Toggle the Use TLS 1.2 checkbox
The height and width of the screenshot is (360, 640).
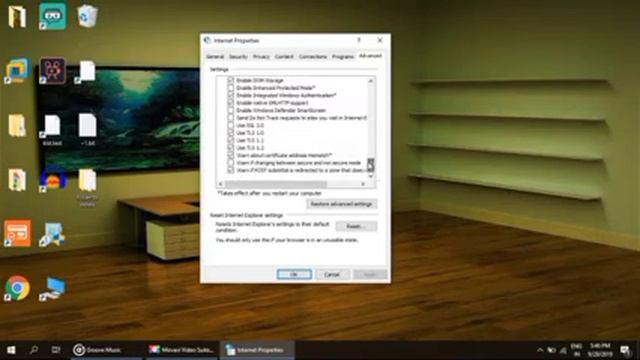[x=231, y=148]
